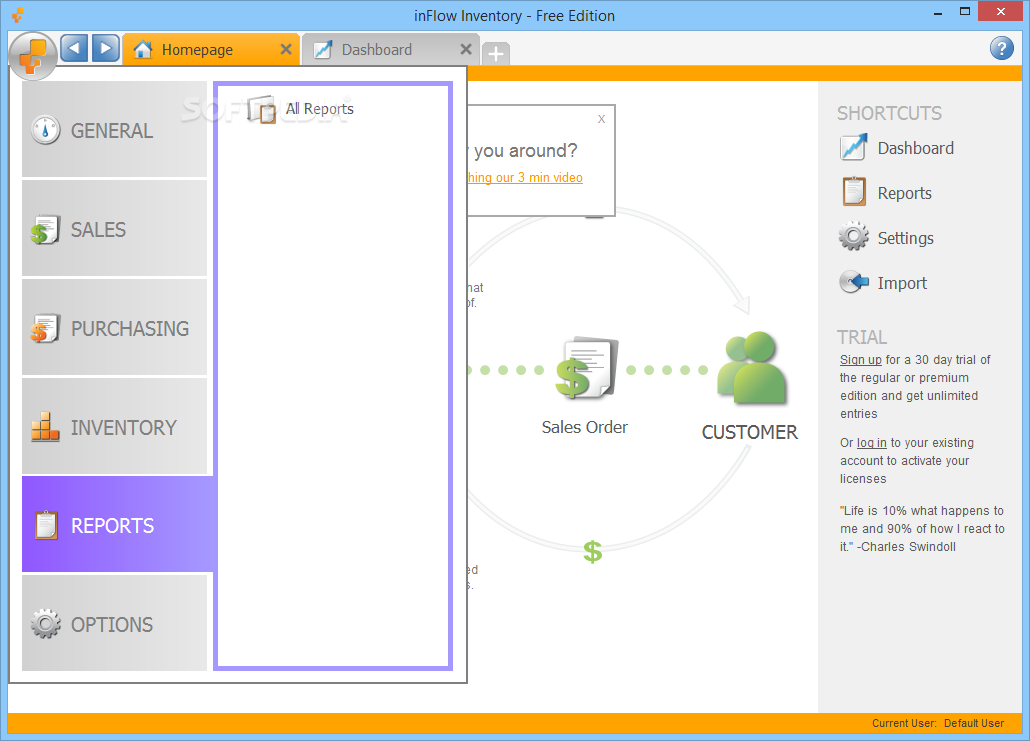The image size is (1030, 741).
Task: Dismiss the tour popup with x
Action: (601, 119)
